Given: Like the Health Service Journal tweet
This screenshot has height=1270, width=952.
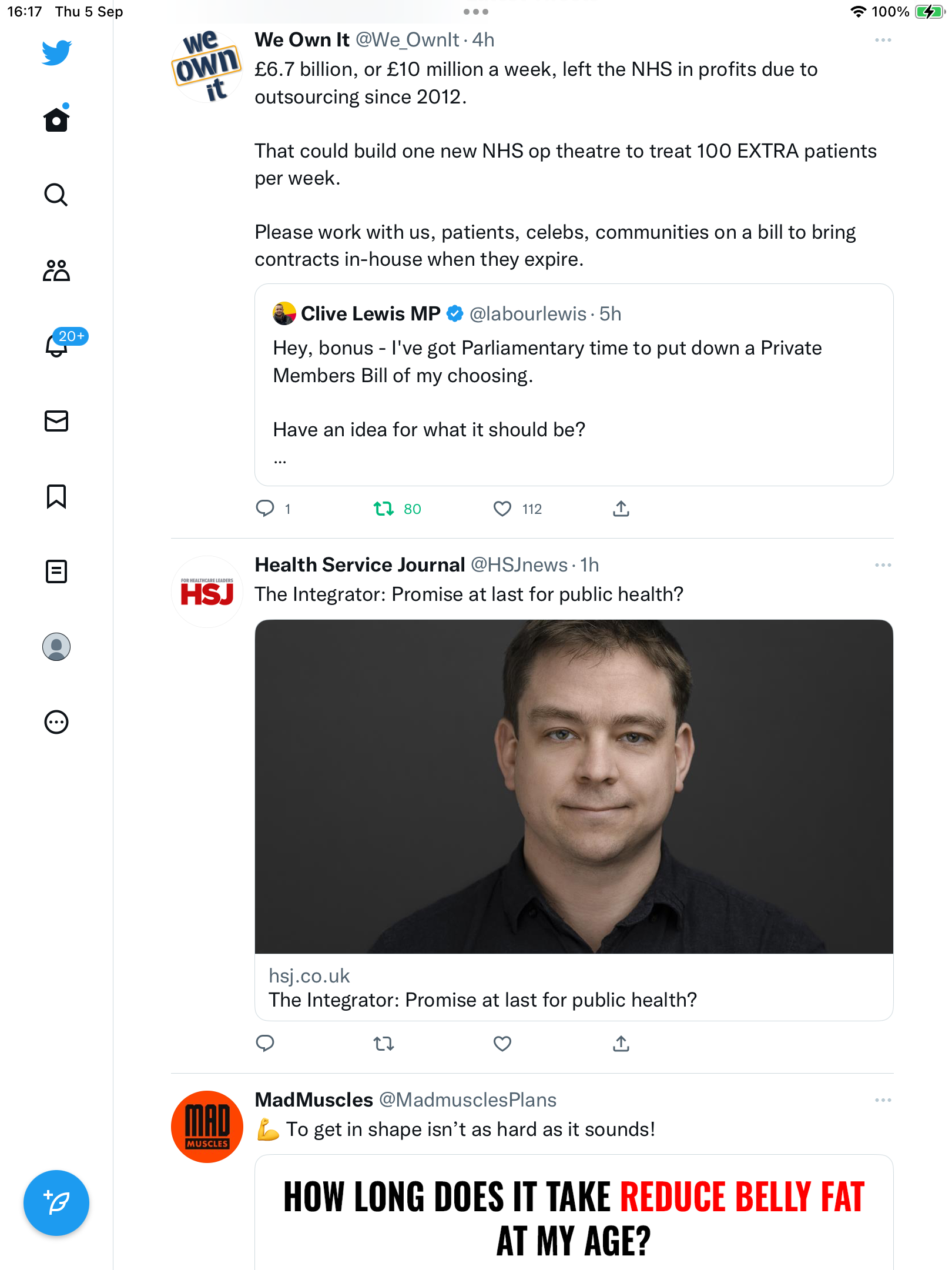Looking at the screenshot, I should (x=502, y=1044).
